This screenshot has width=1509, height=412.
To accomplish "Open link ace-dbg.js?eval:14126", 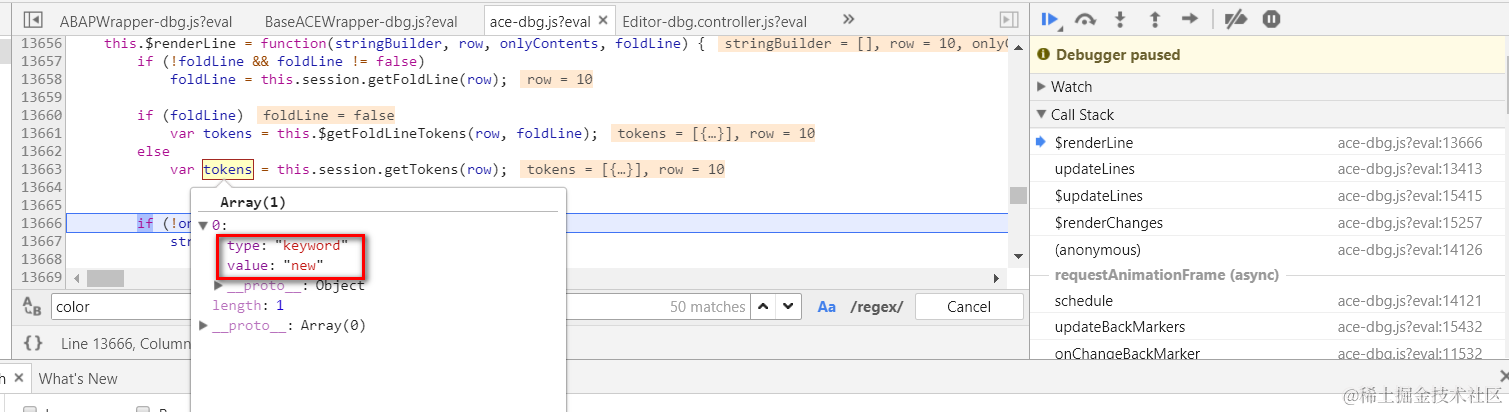I will pos(1410,250).
